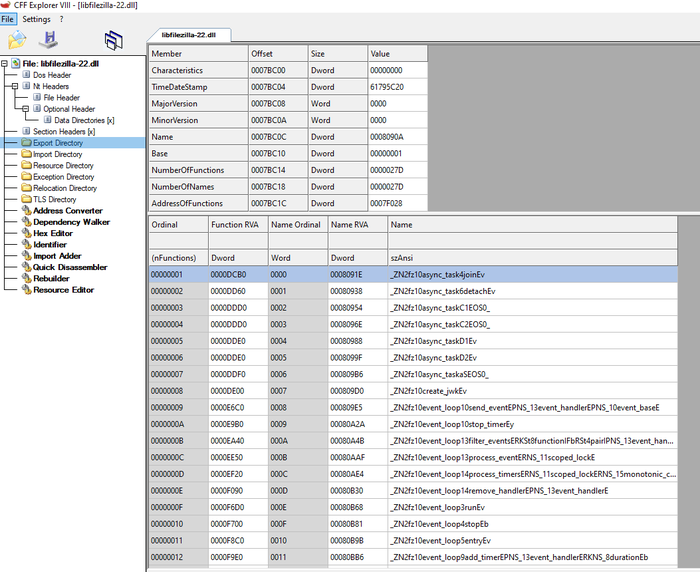Select Dos Header in the tree

click(x=52, y=75)
